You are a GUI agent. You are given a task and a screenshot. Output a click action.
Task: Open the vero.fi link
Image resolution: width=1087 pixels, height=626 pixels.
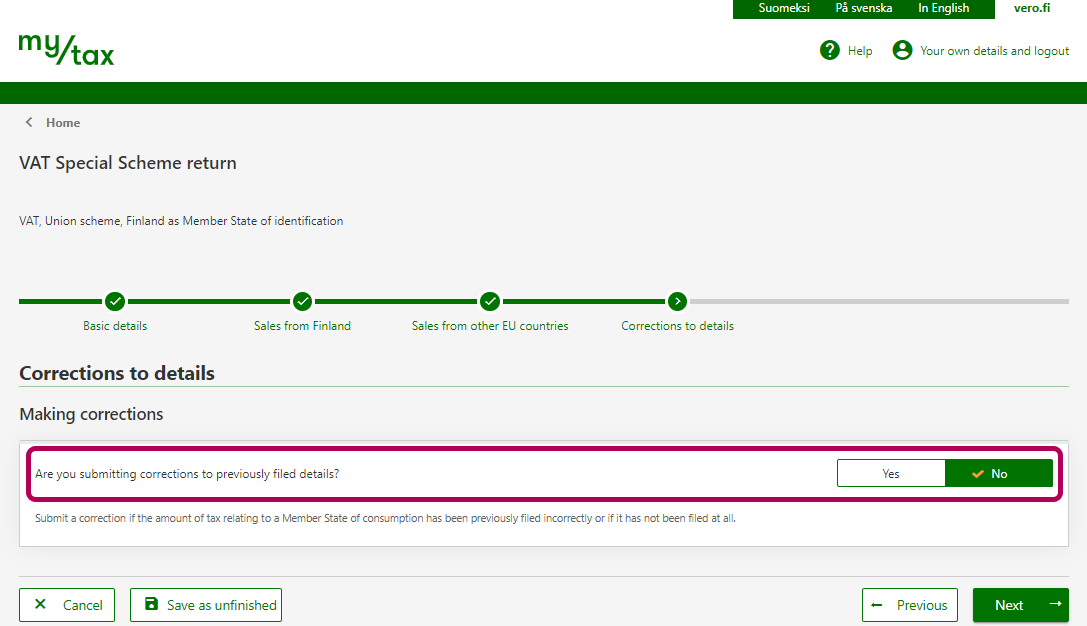pos(1031,8)
